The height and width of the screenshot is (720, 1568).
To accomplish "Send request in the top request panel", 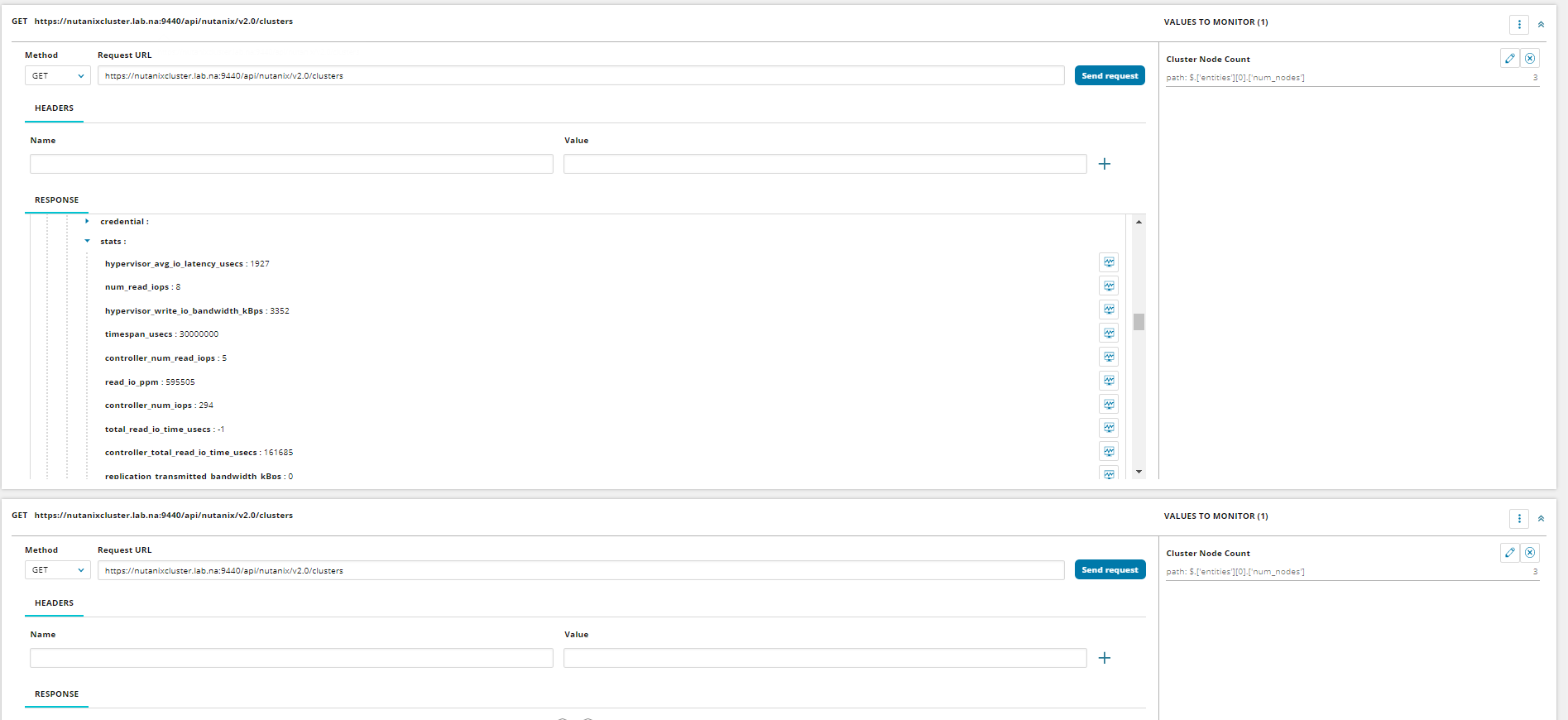I will [x=1110, y=75].
